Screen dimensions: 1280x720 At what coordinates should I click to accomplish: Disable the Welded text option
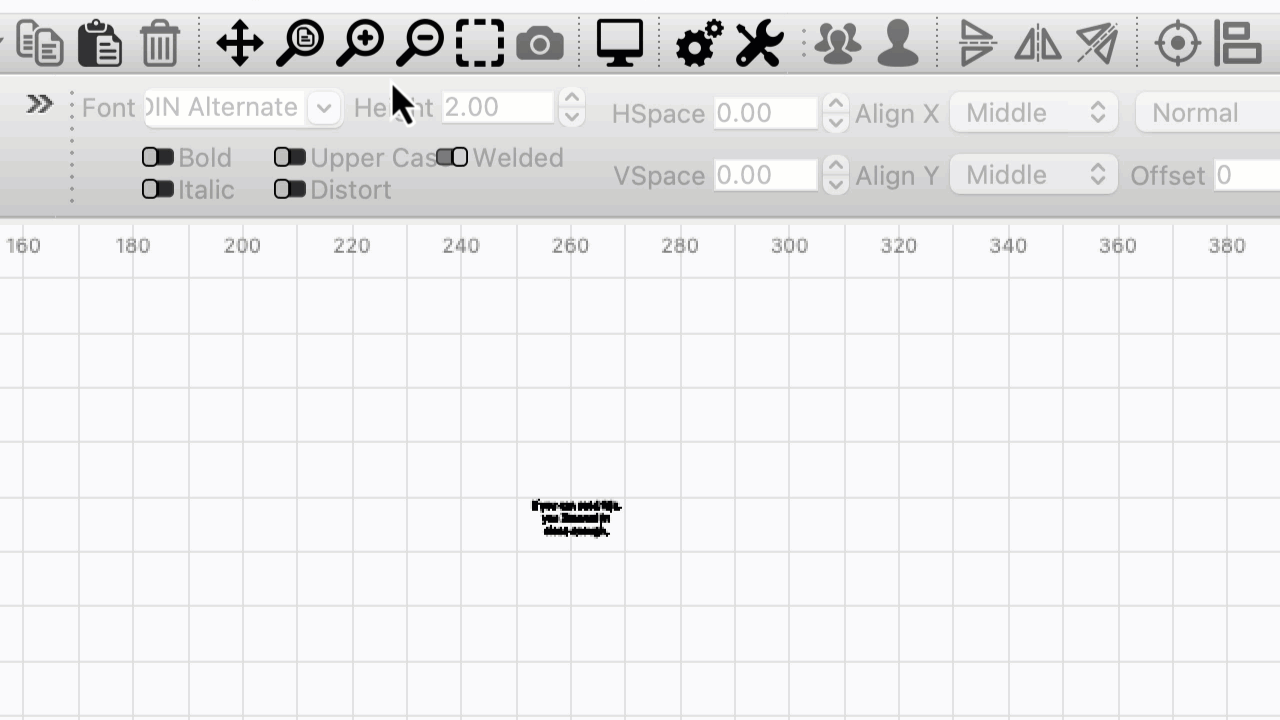coord(453,157)
